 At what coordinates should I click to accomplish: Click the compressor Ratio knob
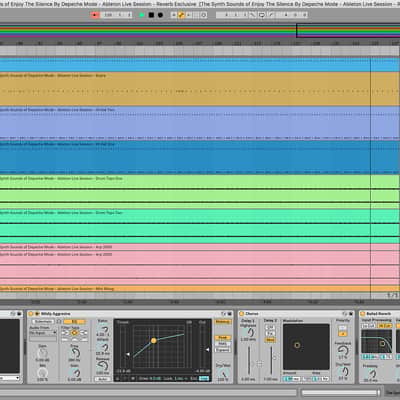click(104, 329)
